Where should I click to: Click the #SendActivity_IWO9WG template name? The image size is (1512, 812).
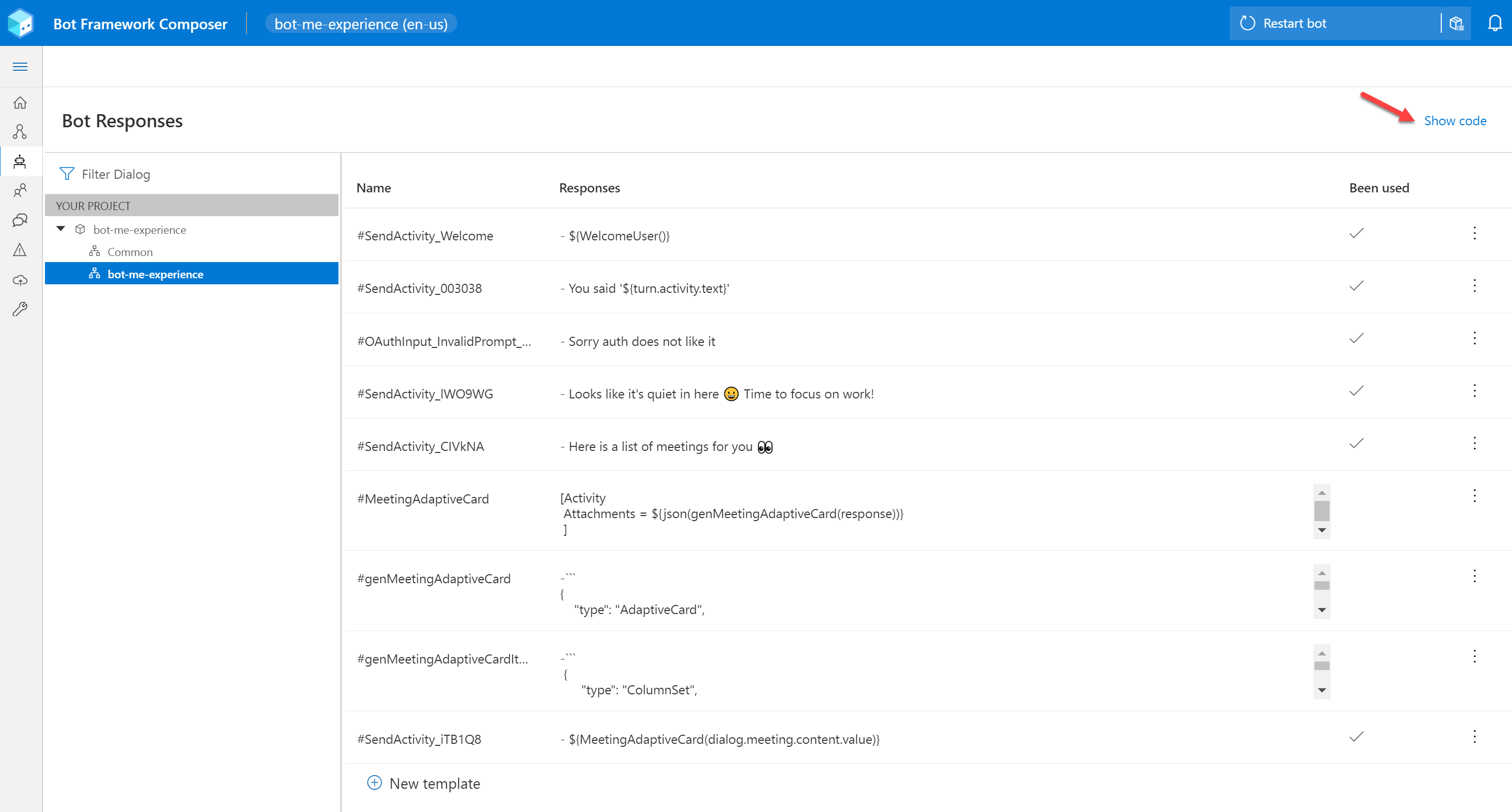tap(425, 394)
